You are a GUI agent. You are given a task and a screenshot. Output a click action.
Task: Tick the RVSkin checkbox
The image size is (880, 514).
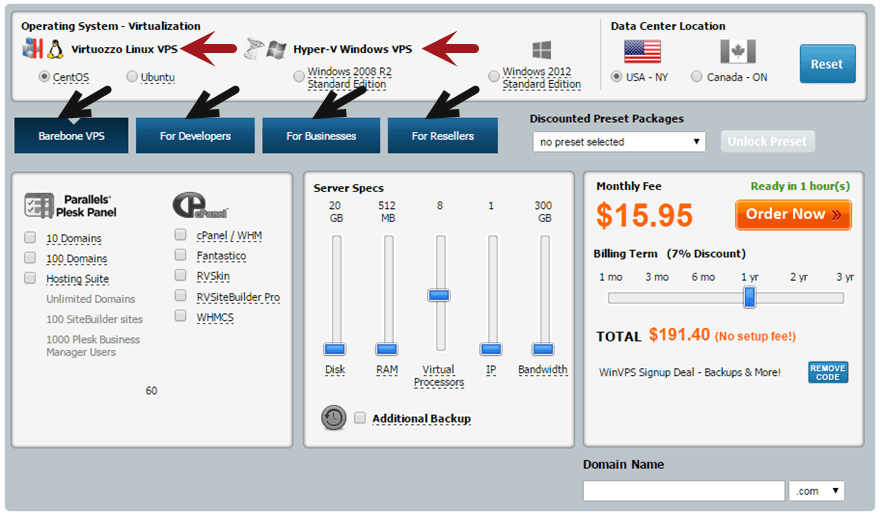coord(180,275)
